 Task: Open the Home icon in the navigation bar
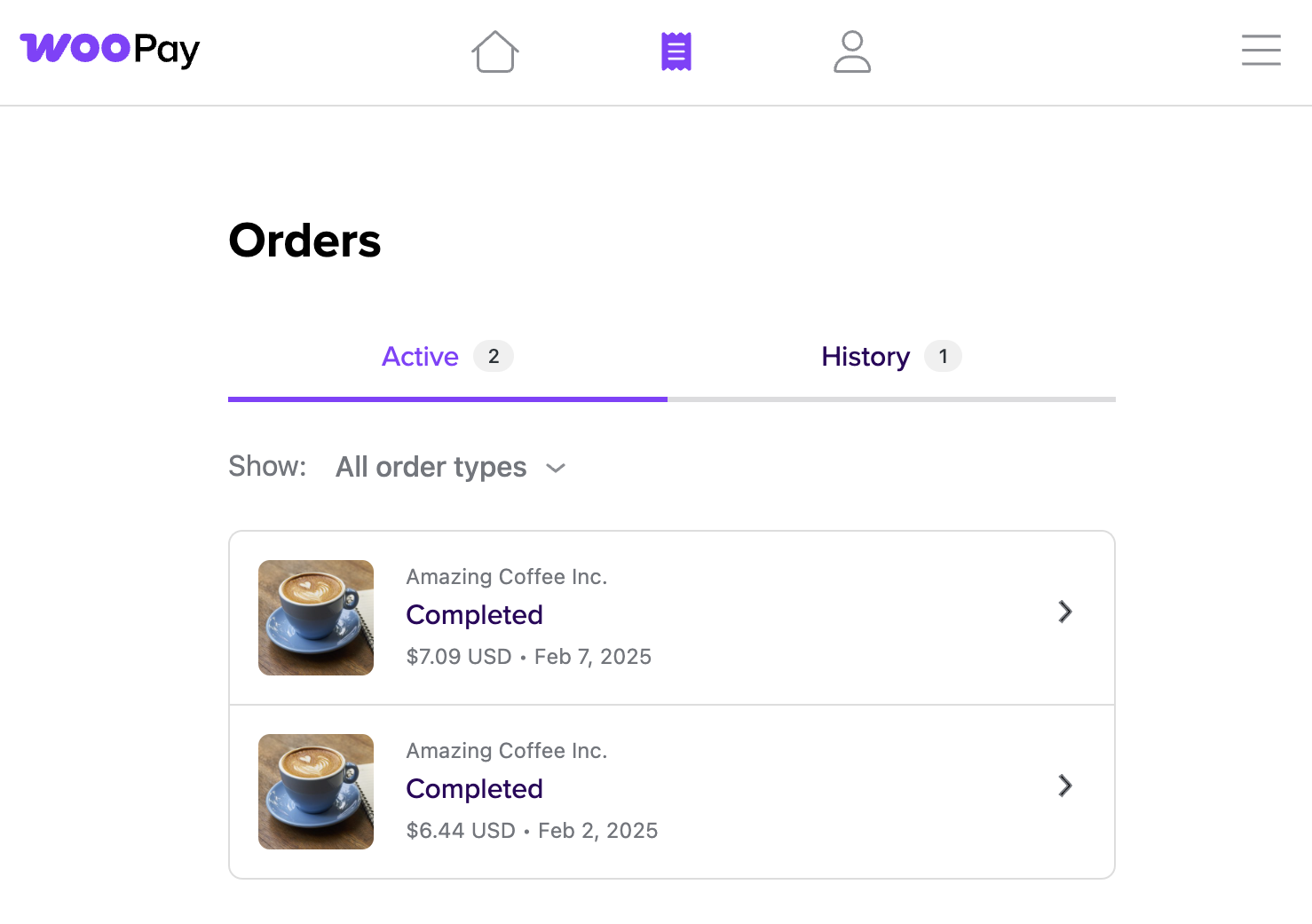(x=495, y=51)
